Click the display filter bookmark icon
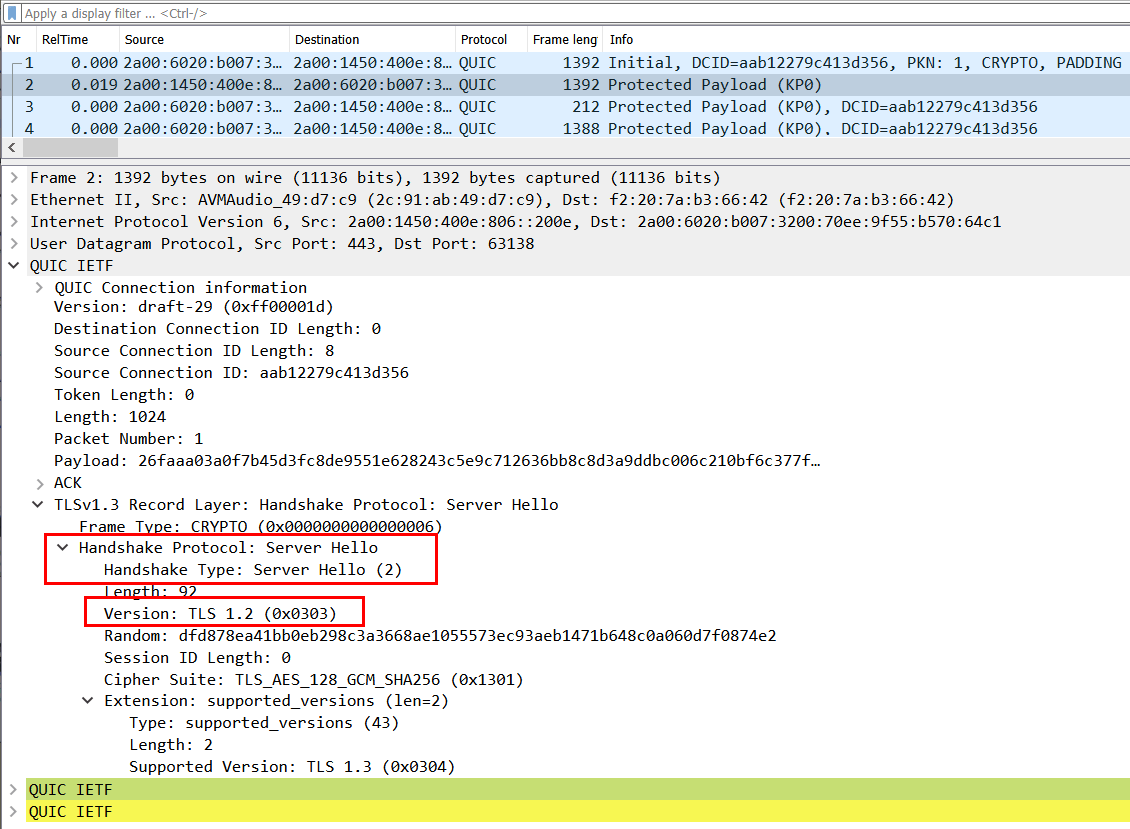This screenshot has height=829, width=1130. point(12,13)
